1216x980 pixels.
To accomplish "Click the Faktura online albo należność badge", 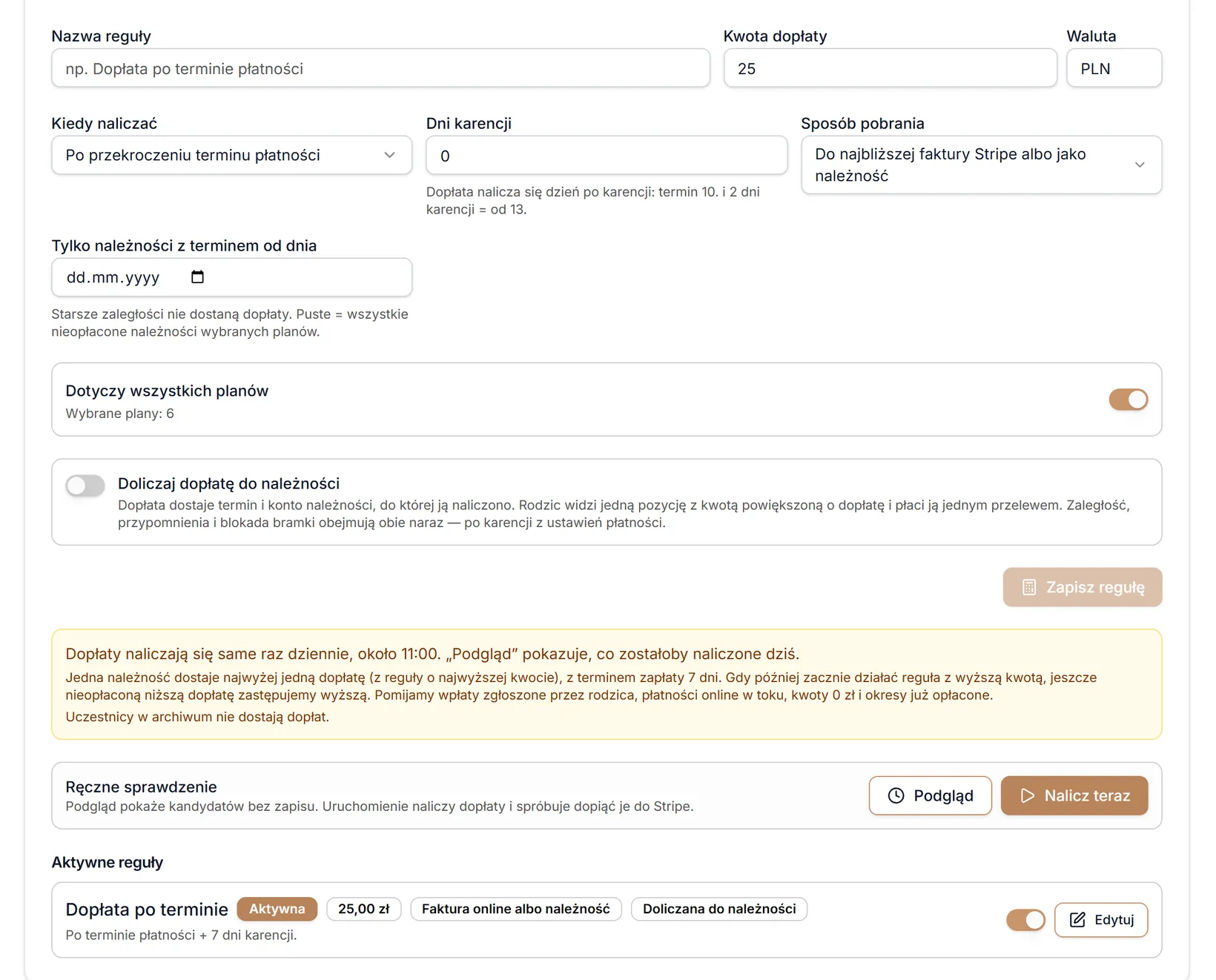I will tap(515, 909).
